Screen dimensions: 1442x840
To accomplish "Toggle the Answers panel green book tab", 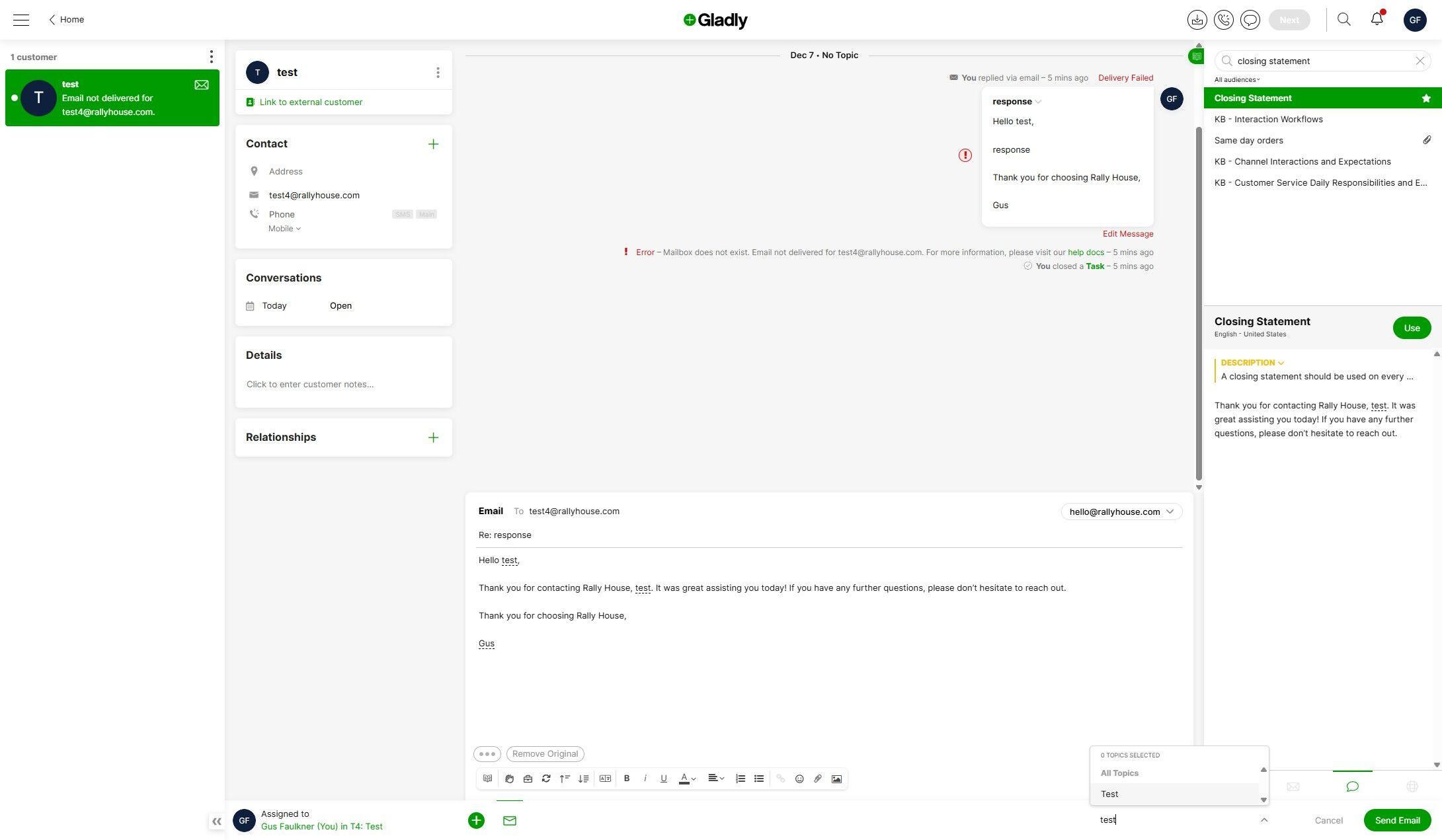I will pyautogui.click(x=1196, y=56).
